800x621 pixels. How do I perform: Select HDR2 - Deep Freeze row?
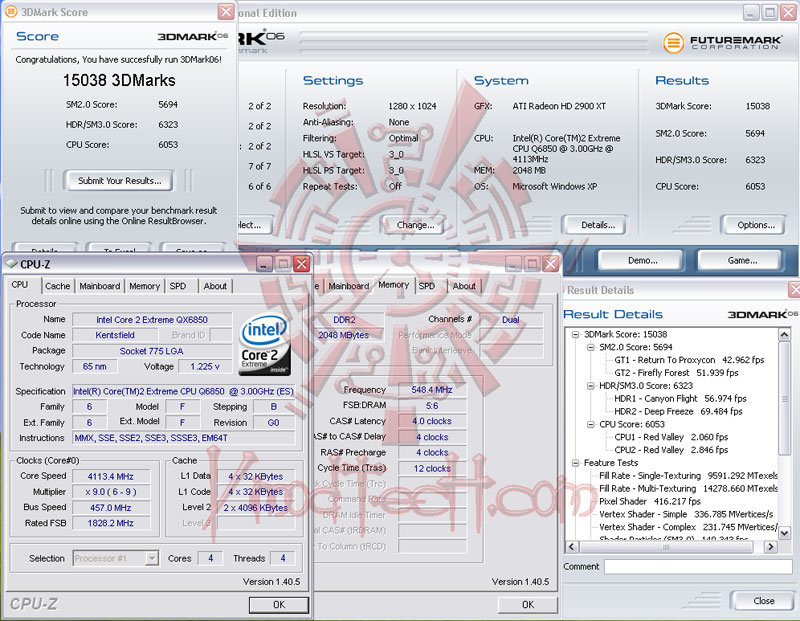[678, 411]
